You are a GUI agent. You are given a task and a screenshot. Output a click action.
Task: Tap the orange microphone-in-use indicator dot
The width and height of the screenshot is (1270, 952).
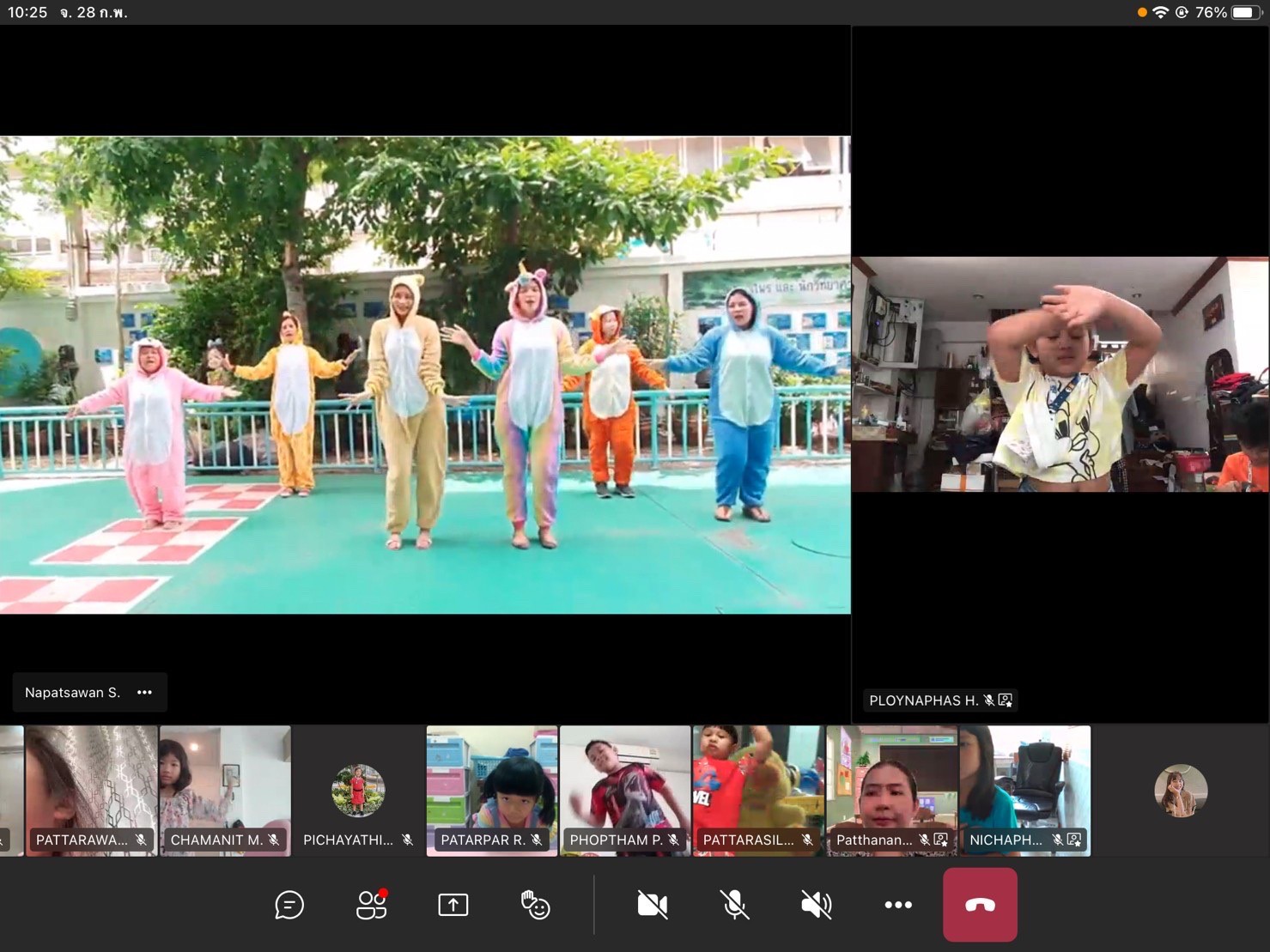coord(1142,12)
